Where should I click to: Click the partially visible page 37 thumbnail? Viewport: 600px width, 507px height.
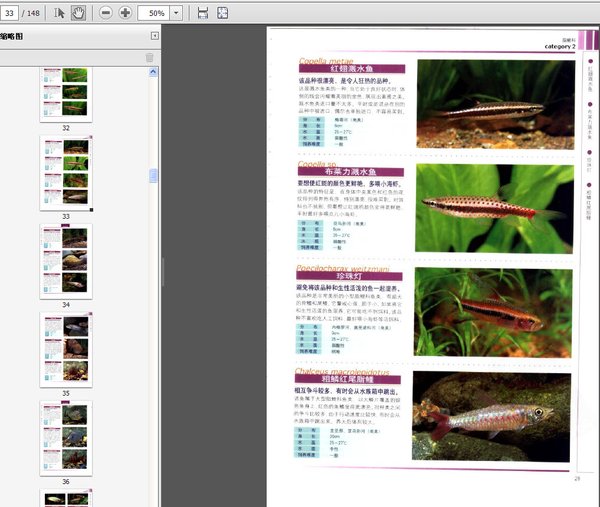(x=66, y=498)
